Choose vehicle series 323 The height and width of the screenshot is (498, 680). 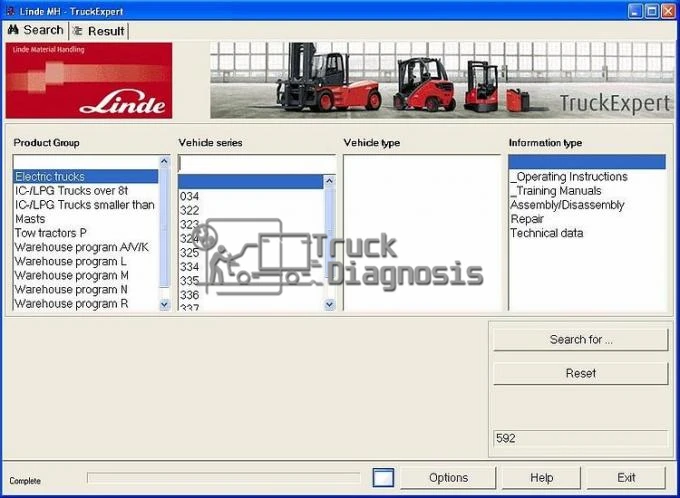[251, 224]
